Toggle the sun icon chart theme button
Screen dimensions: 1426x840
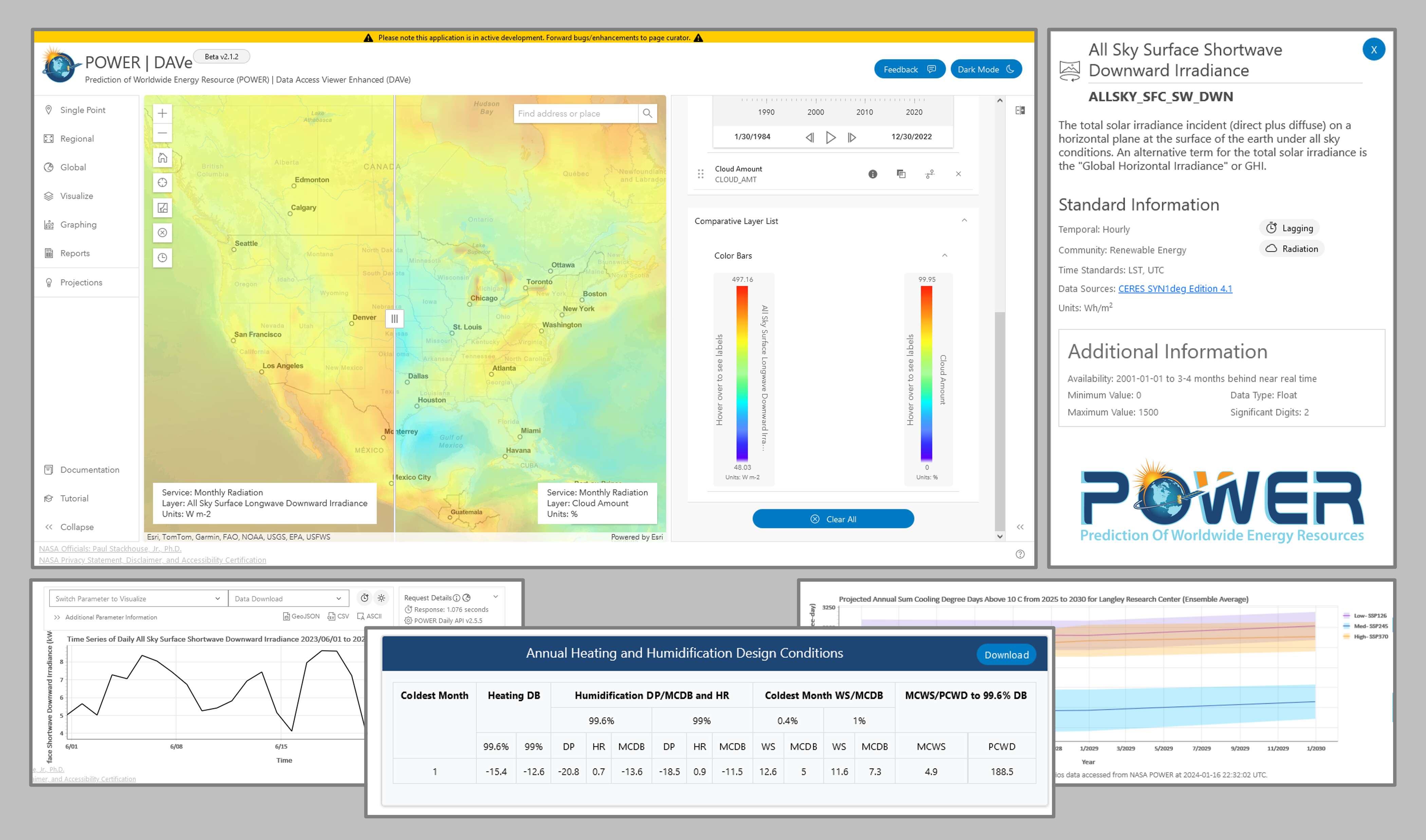[x=382, y=598]
